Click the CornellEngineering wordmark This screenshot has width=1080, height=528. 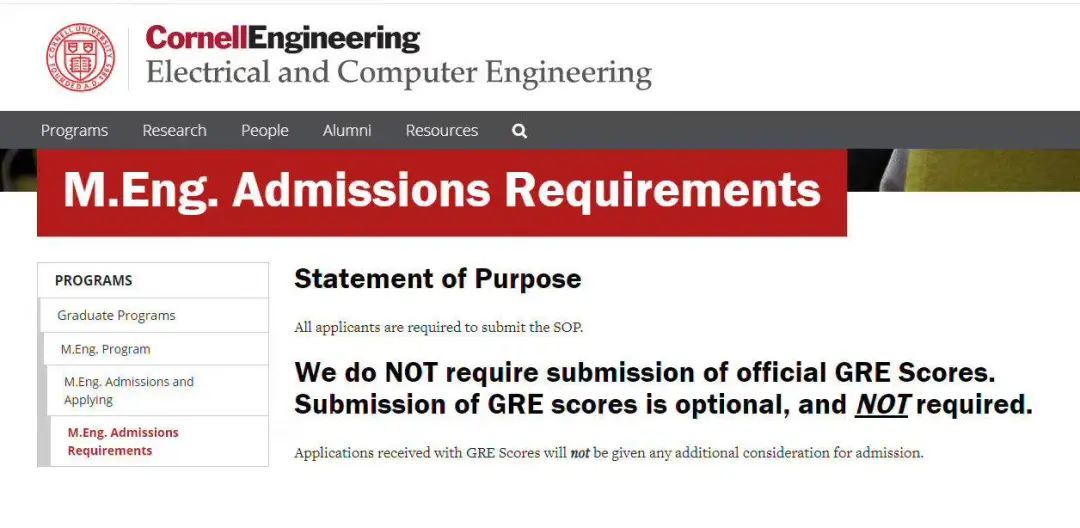283,39
